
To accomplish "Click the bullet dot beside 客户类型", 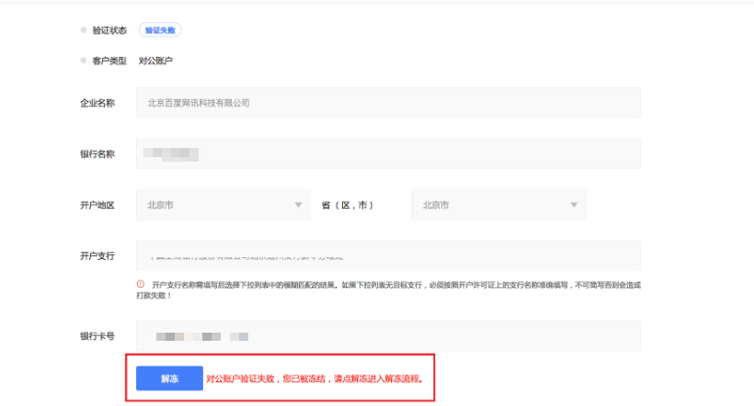I will pyautogui.click(x=85, y=60).
